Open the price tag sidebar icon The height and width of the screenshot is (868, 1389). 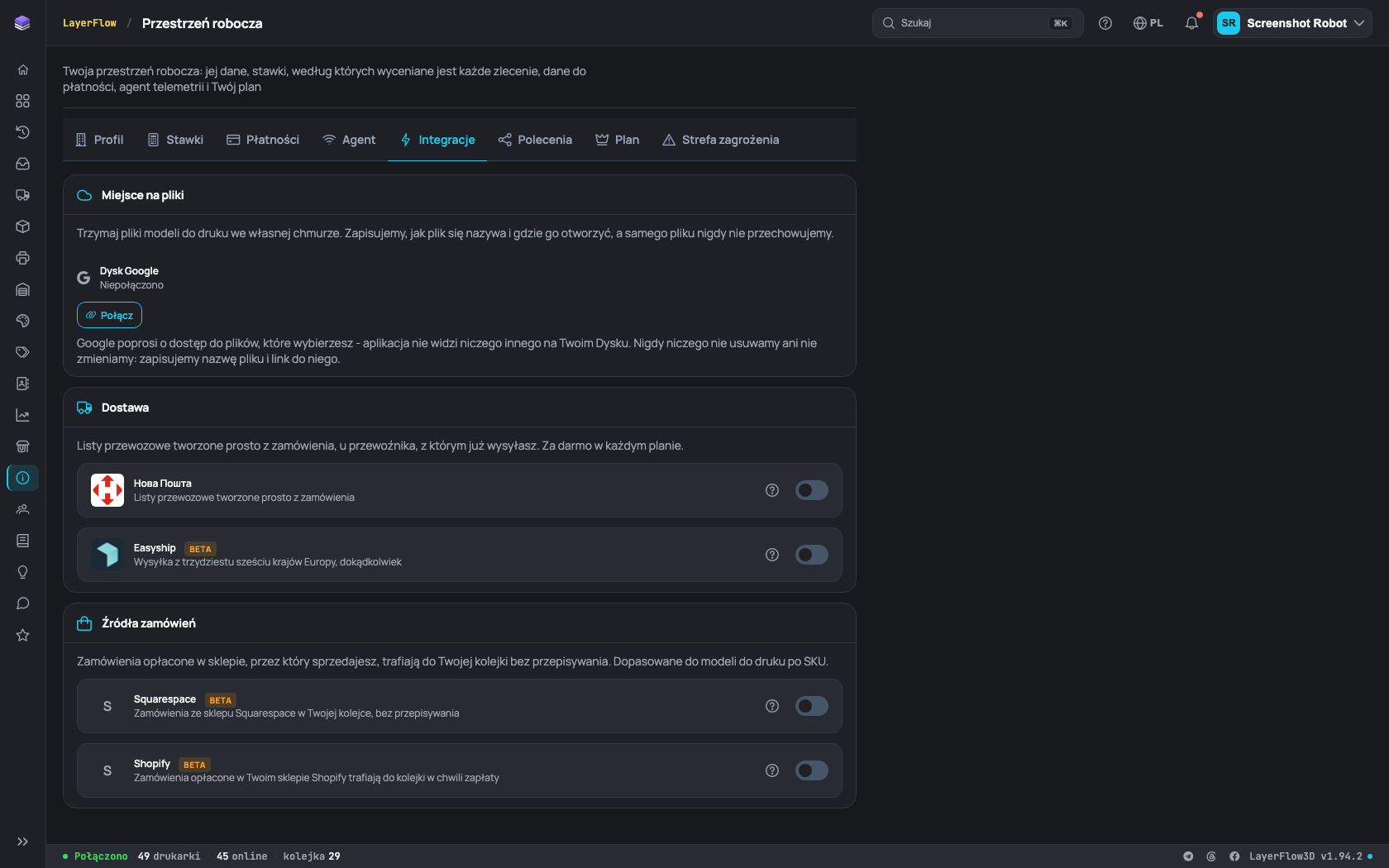22,352
